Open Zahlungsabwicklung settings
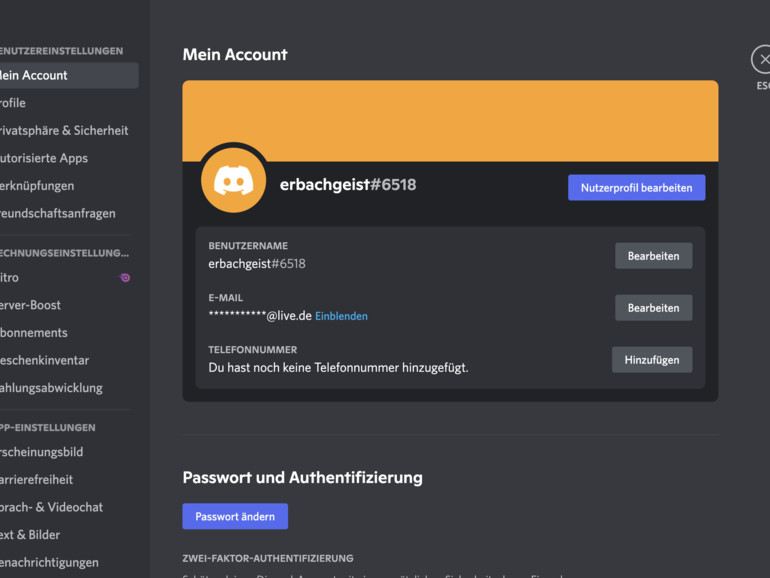This screenshot has height=578, width=770. pos(69,387)
